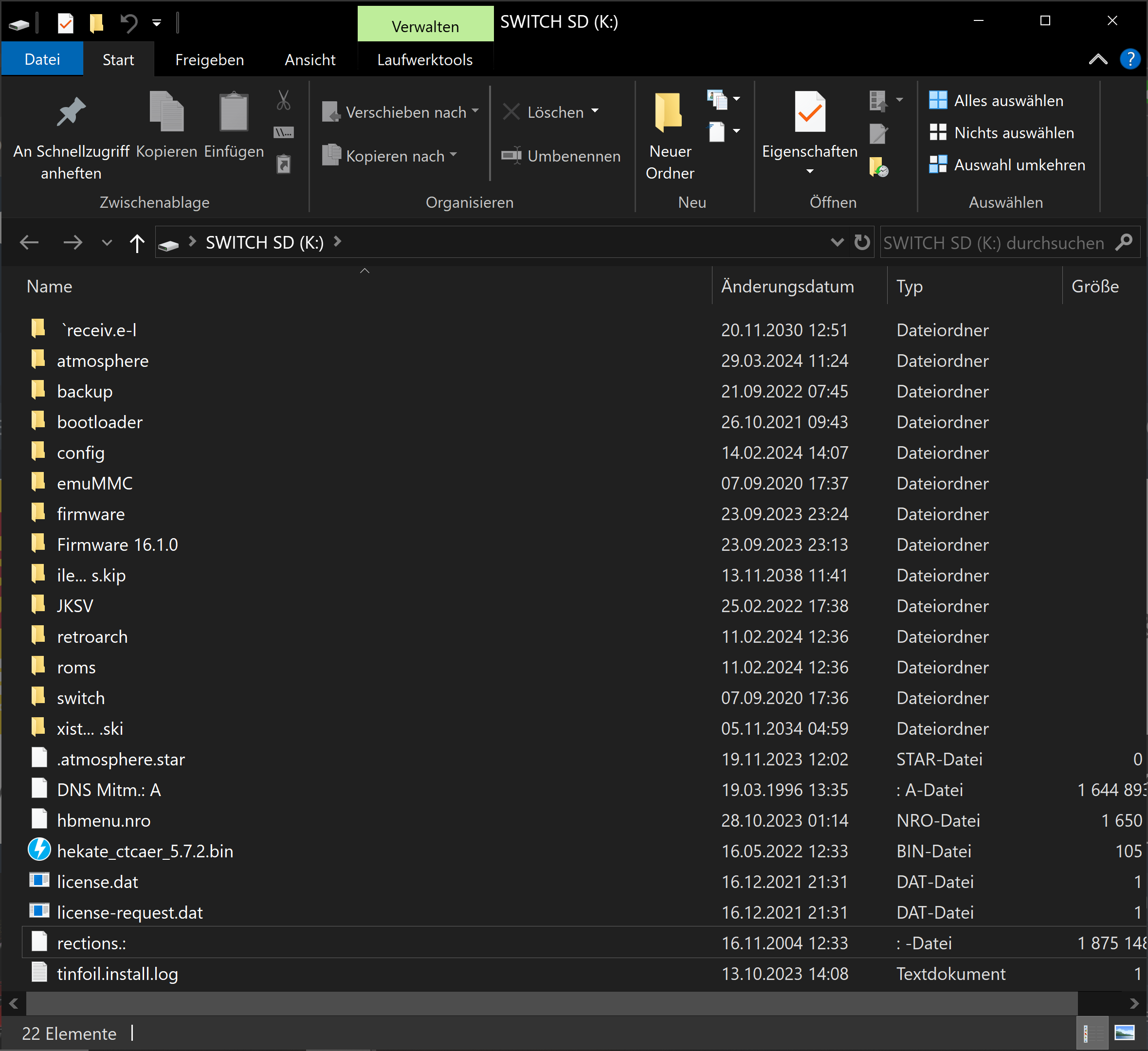Screen dimensions: 1148x1051
Task: Switch to the Freigeben tab
Action: [x=210, y=59]
